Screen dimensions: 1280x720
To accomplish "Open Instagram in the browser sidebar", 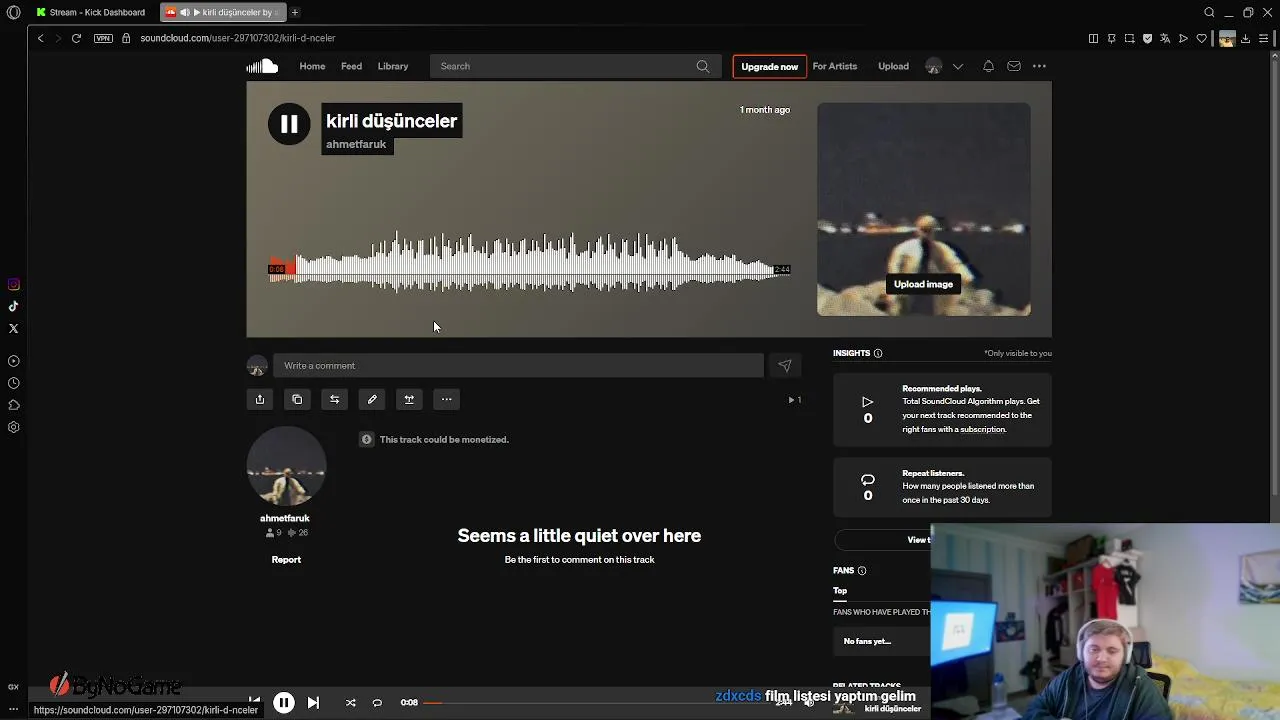I will point(14,285).
